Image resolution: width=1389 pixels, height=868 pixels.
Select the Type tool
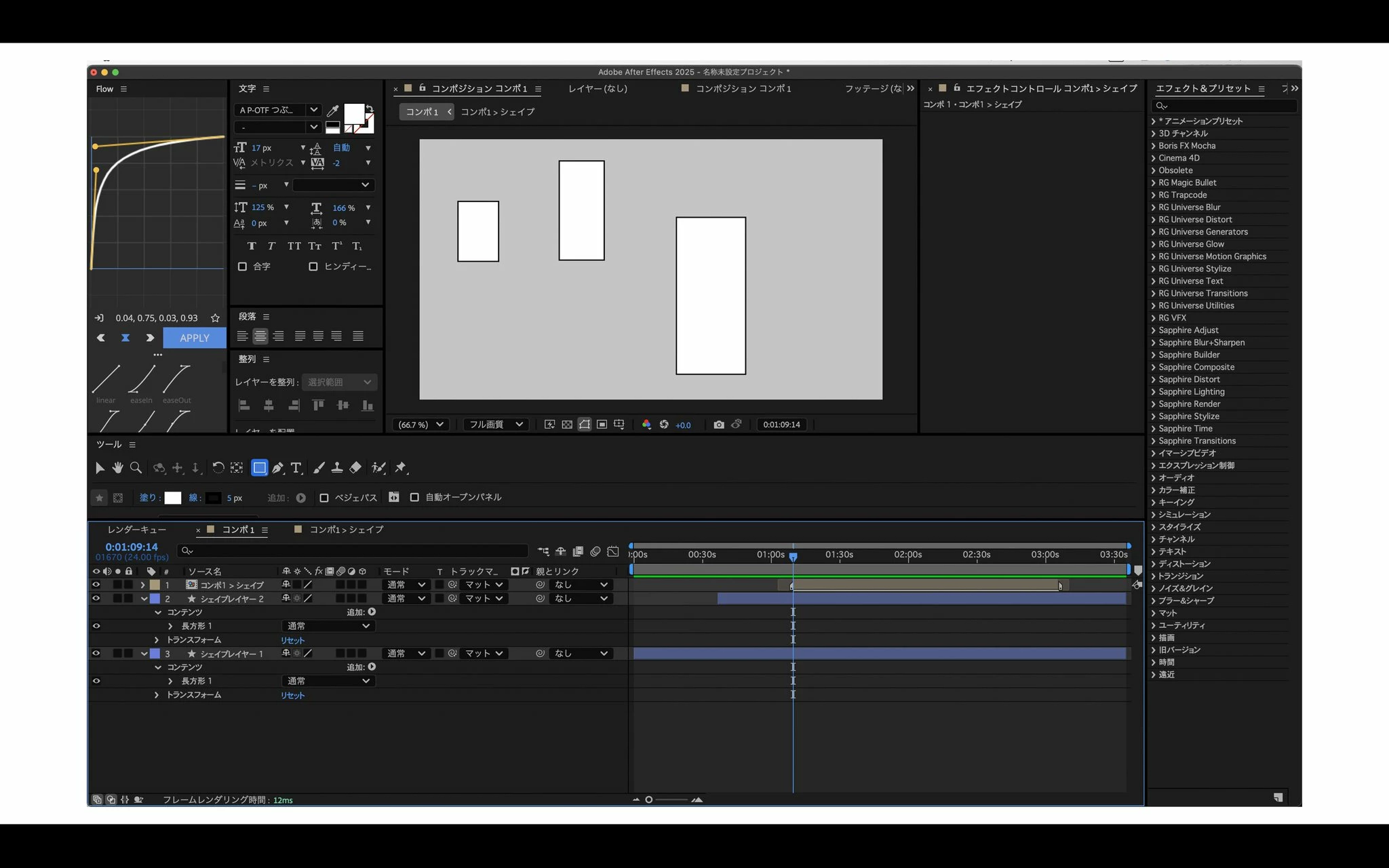click(296, 468)
